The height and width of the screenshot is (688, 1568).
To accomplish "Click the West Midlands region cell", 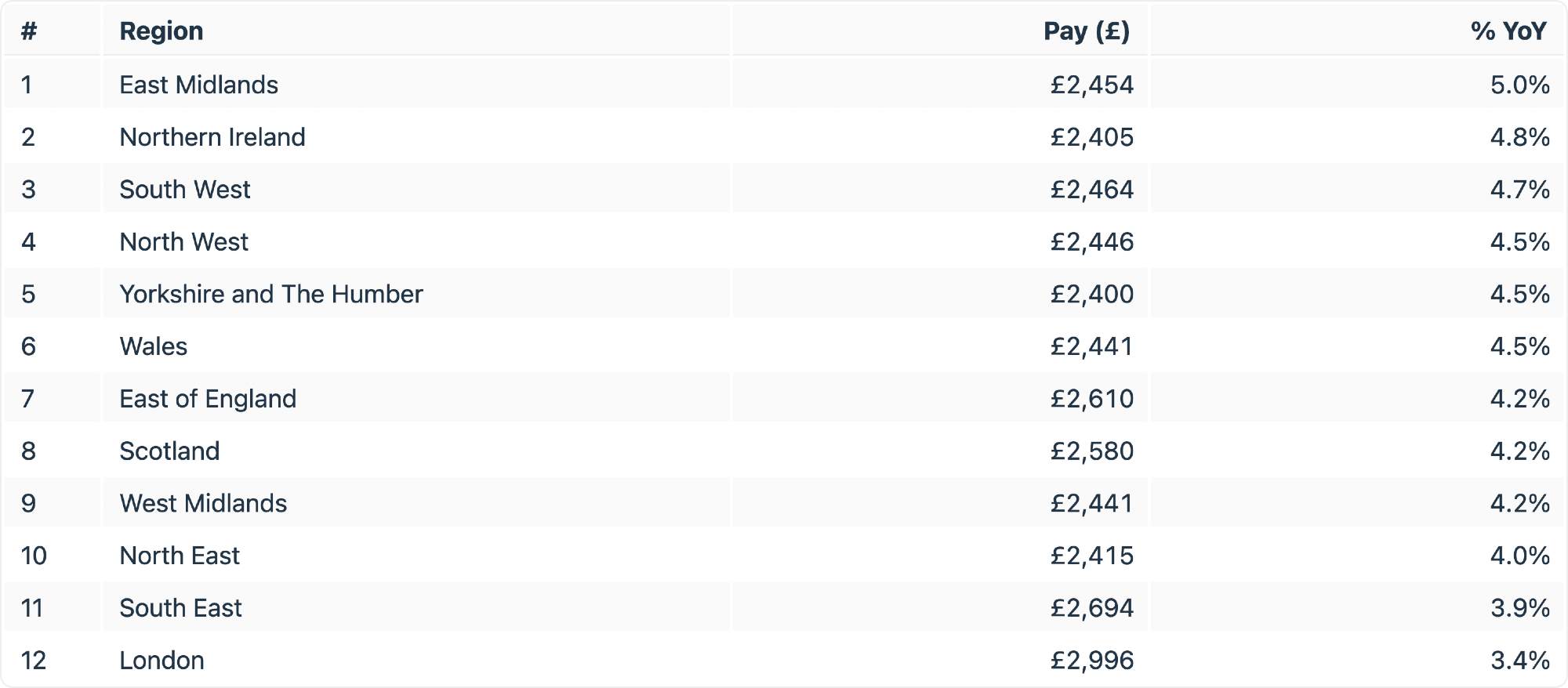I will [x=203, y=504].
